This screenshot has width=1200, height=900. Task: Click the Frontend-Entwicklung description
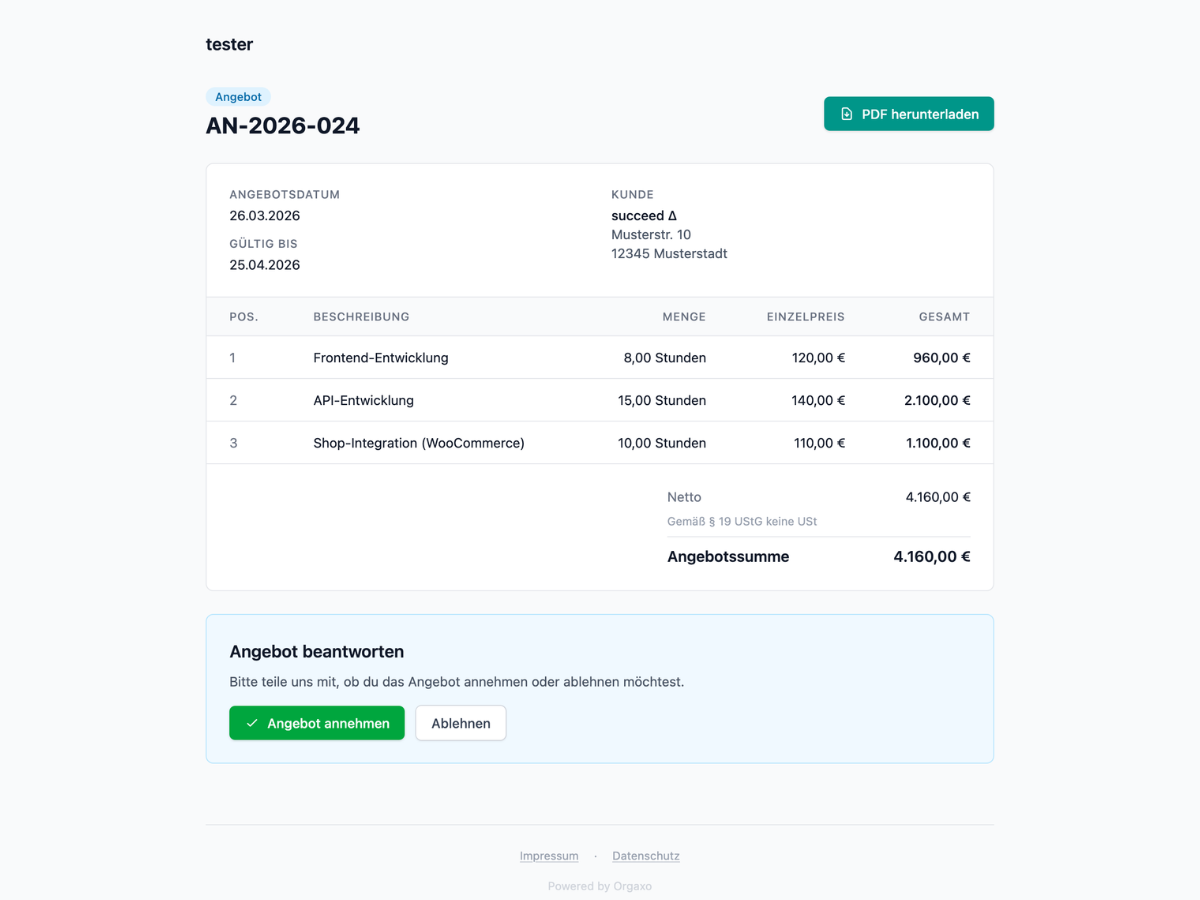(x=381, y=358)
